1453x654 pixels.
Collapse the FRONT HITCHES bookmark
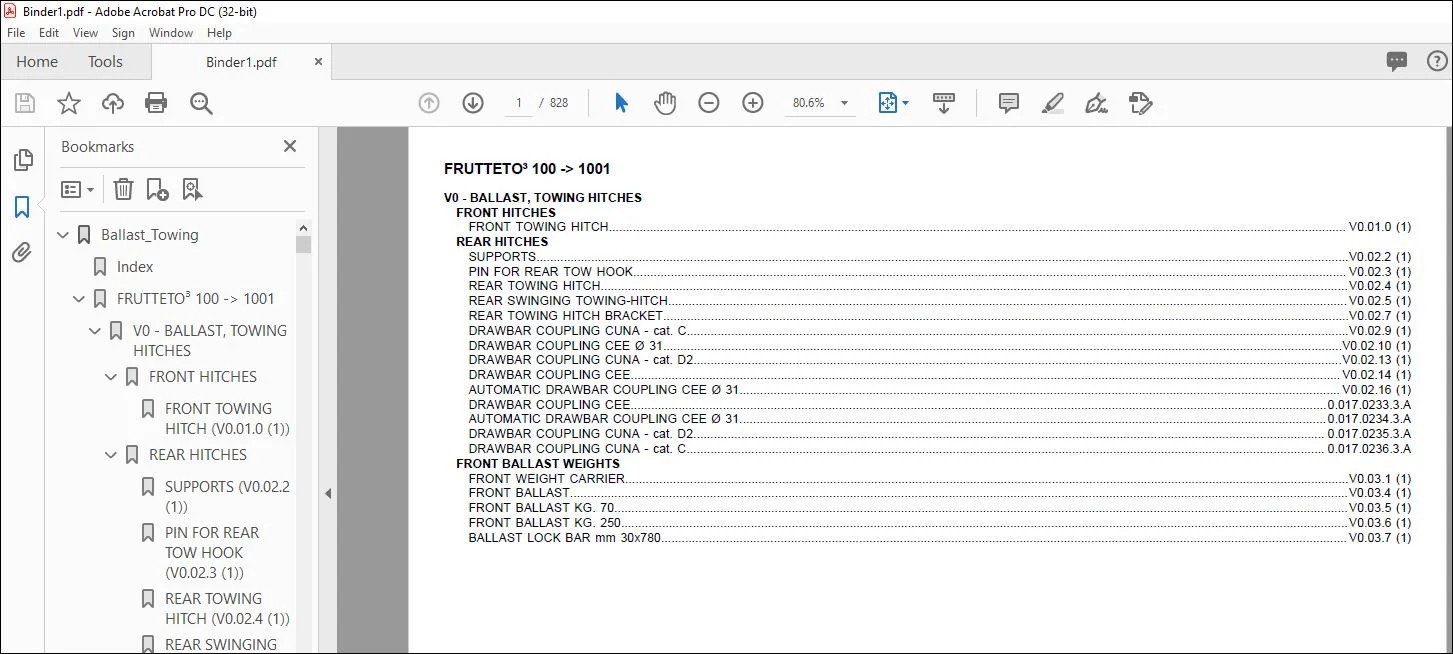tap(112, 377)
